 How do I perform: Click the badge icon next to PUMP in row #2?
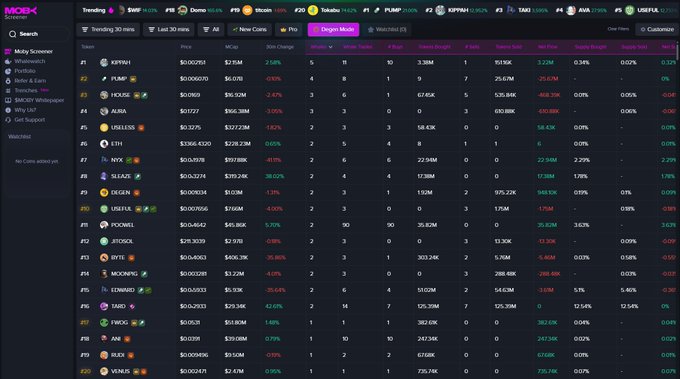pos(133,79)
